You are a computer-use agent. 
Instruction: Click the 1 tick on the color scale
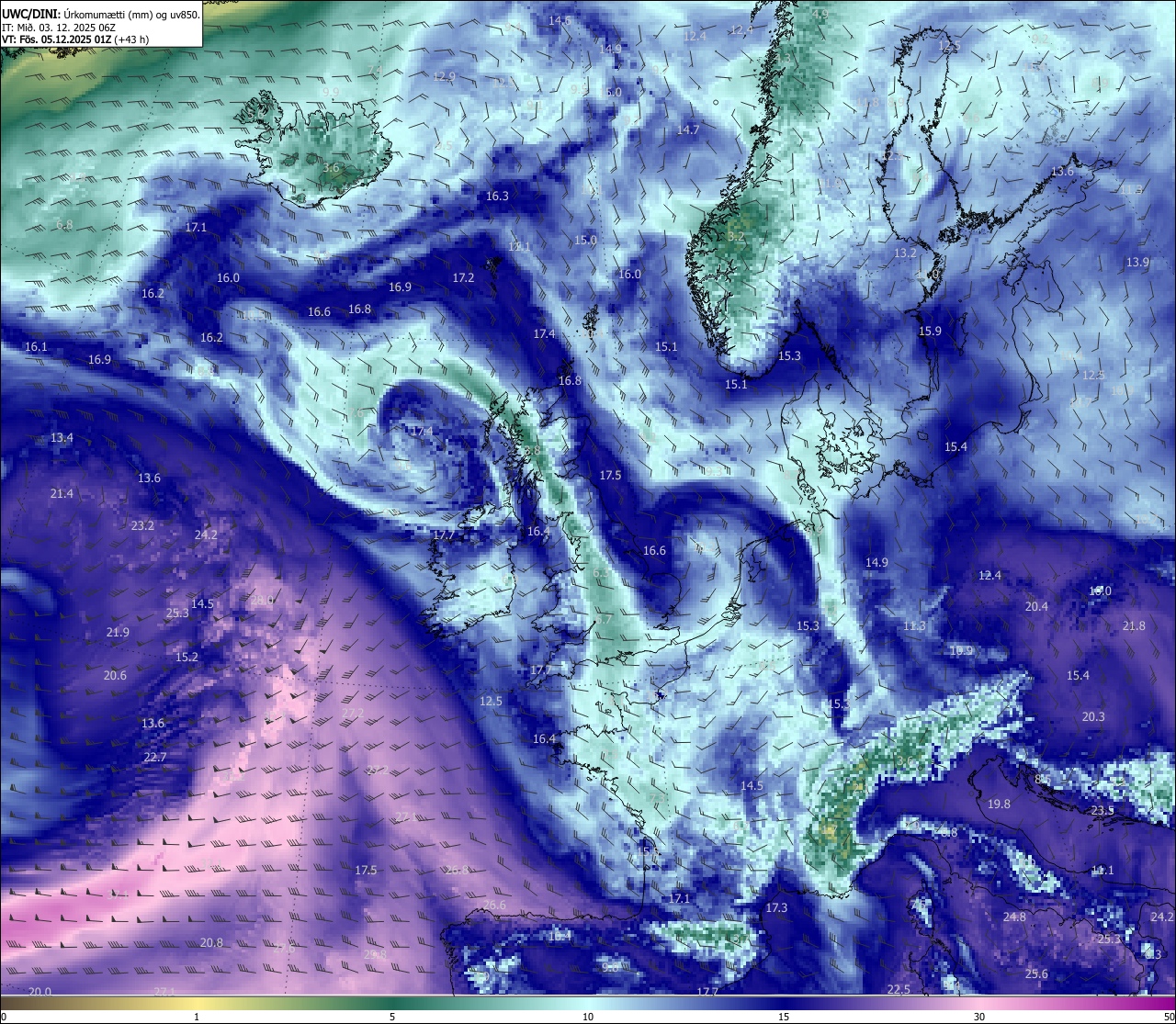coord(197,1017)
